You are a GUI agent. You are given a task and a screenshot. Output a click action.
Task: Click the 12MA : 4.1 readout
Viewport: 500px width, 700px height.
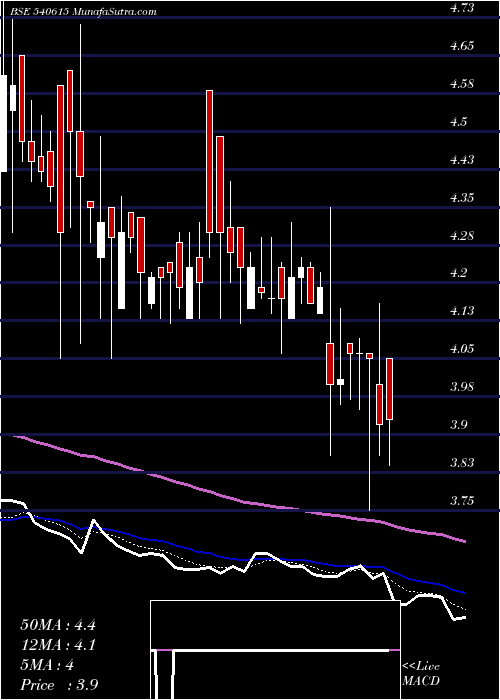point(58,645)
